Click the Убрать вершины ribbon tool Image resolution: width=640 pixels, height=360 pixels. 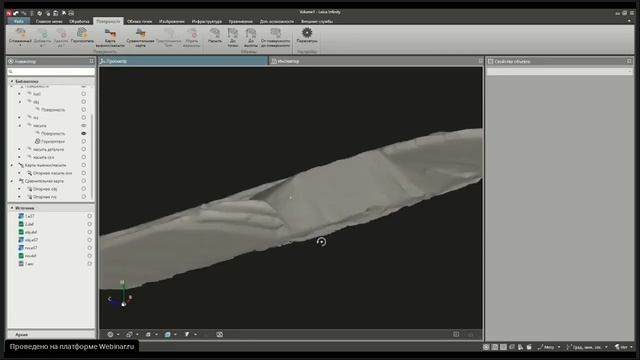191,37
